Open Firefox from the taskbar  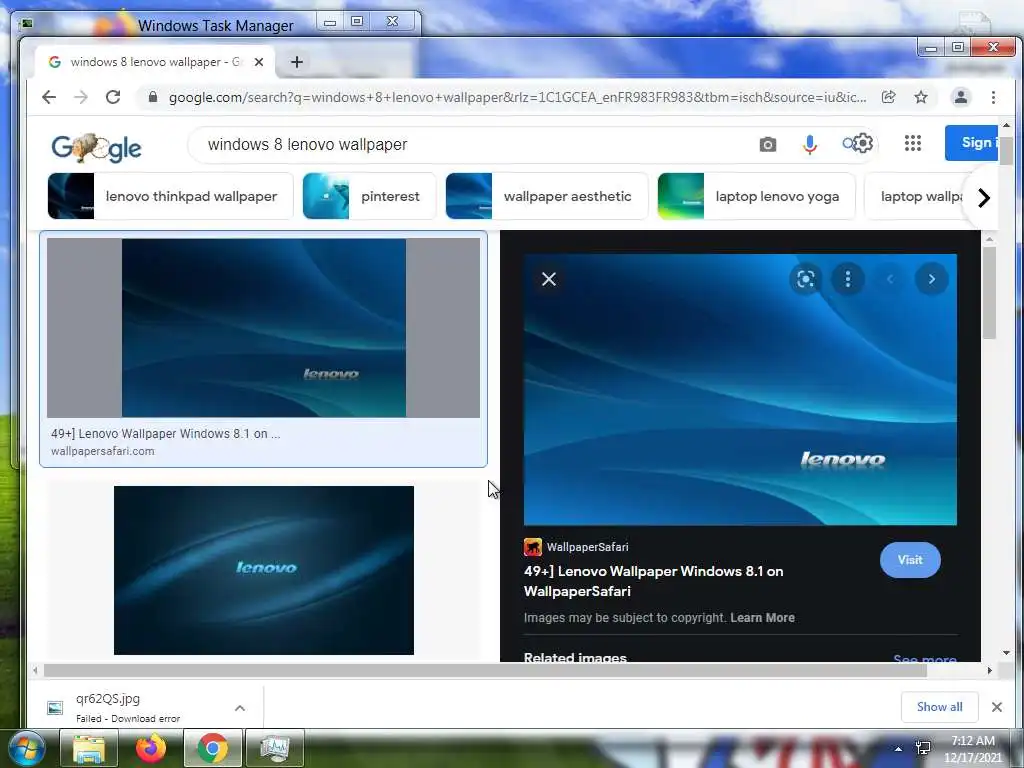coord(151,748)
